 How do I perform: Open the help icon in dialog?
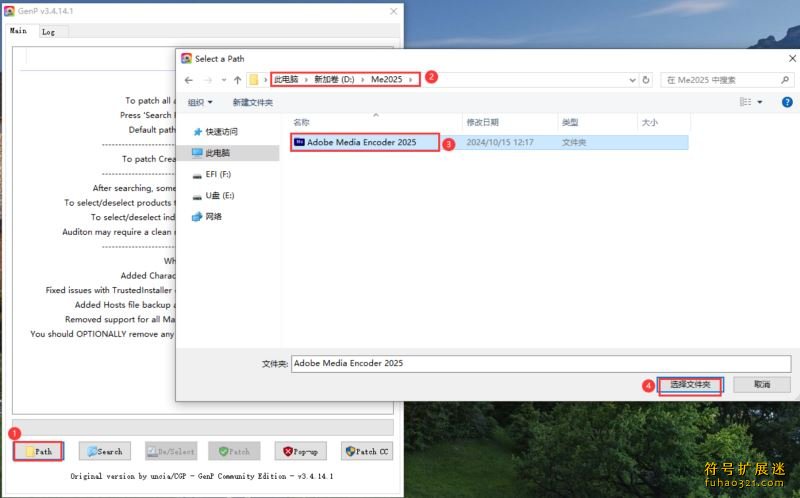tap(787, 102)
